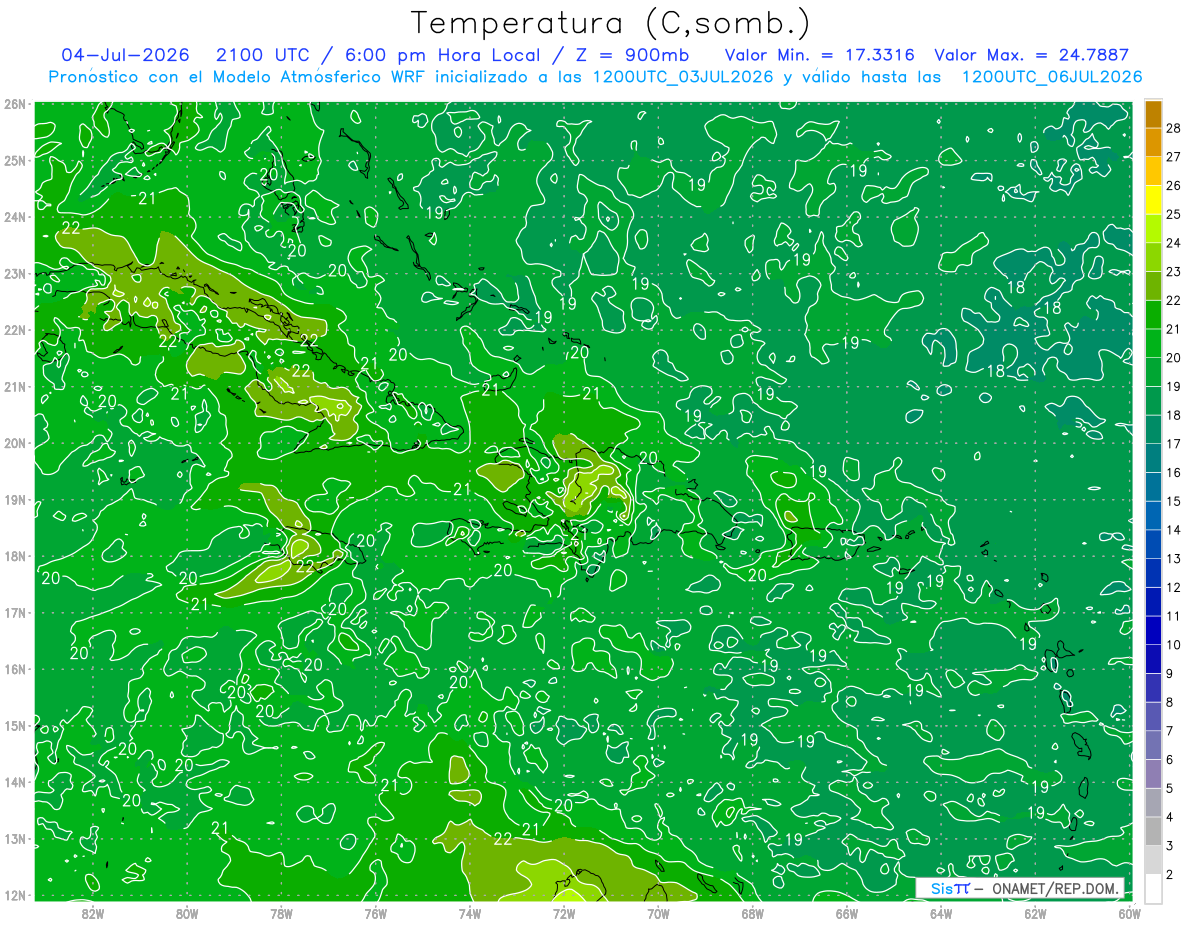Click the latitude axis label "12N"
The height and width of the screenshot is (927, 1200).
coord(15,895)
